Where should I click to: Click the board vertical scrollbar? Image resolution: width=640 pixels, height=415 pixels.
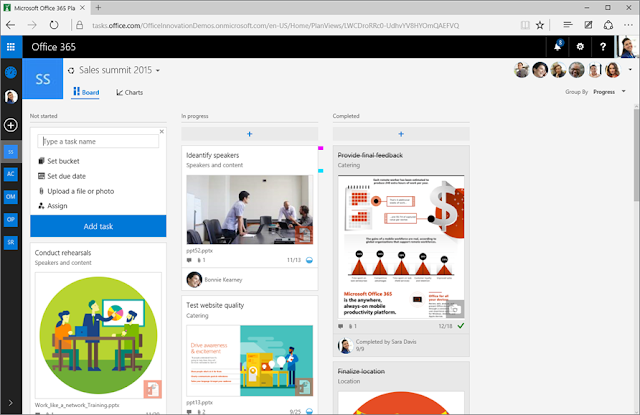(636, 155)
